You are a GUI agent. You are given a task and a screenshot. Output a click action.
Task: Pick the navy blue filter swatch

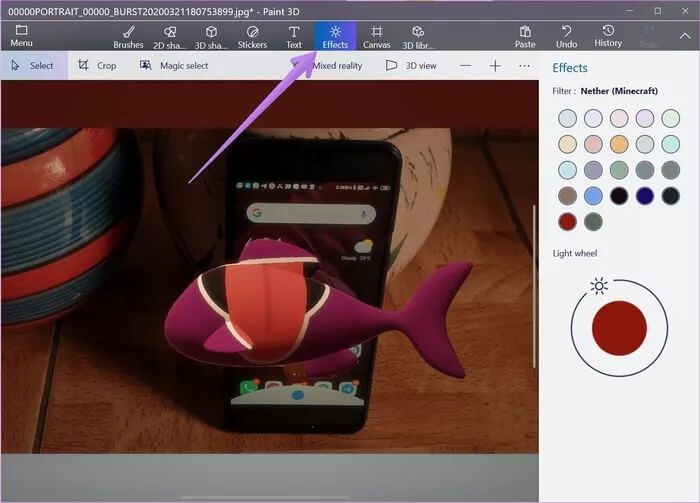pos(645,196)
